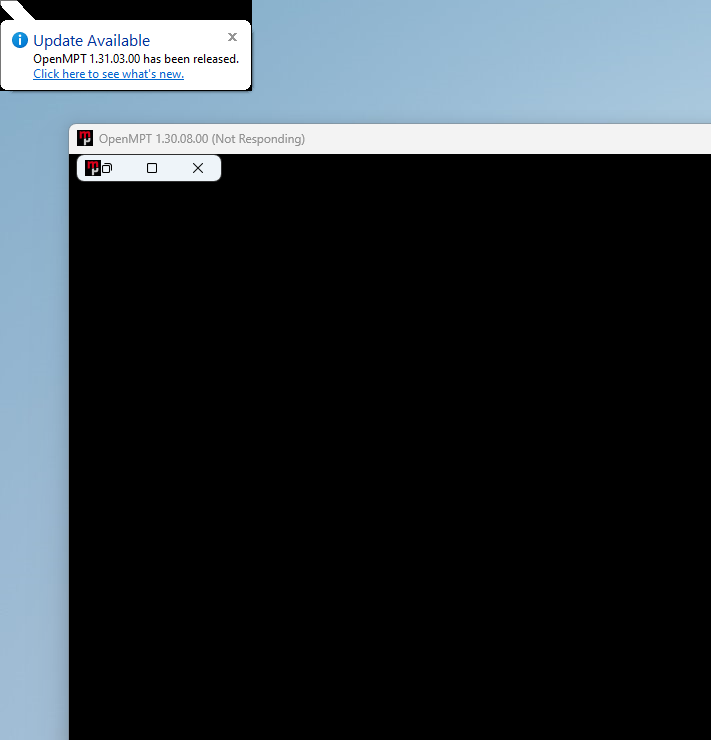Viewport: 711px width, 740px height.
Task: Click the white balloon tail above the notification
Action: (x=22, y=12)
